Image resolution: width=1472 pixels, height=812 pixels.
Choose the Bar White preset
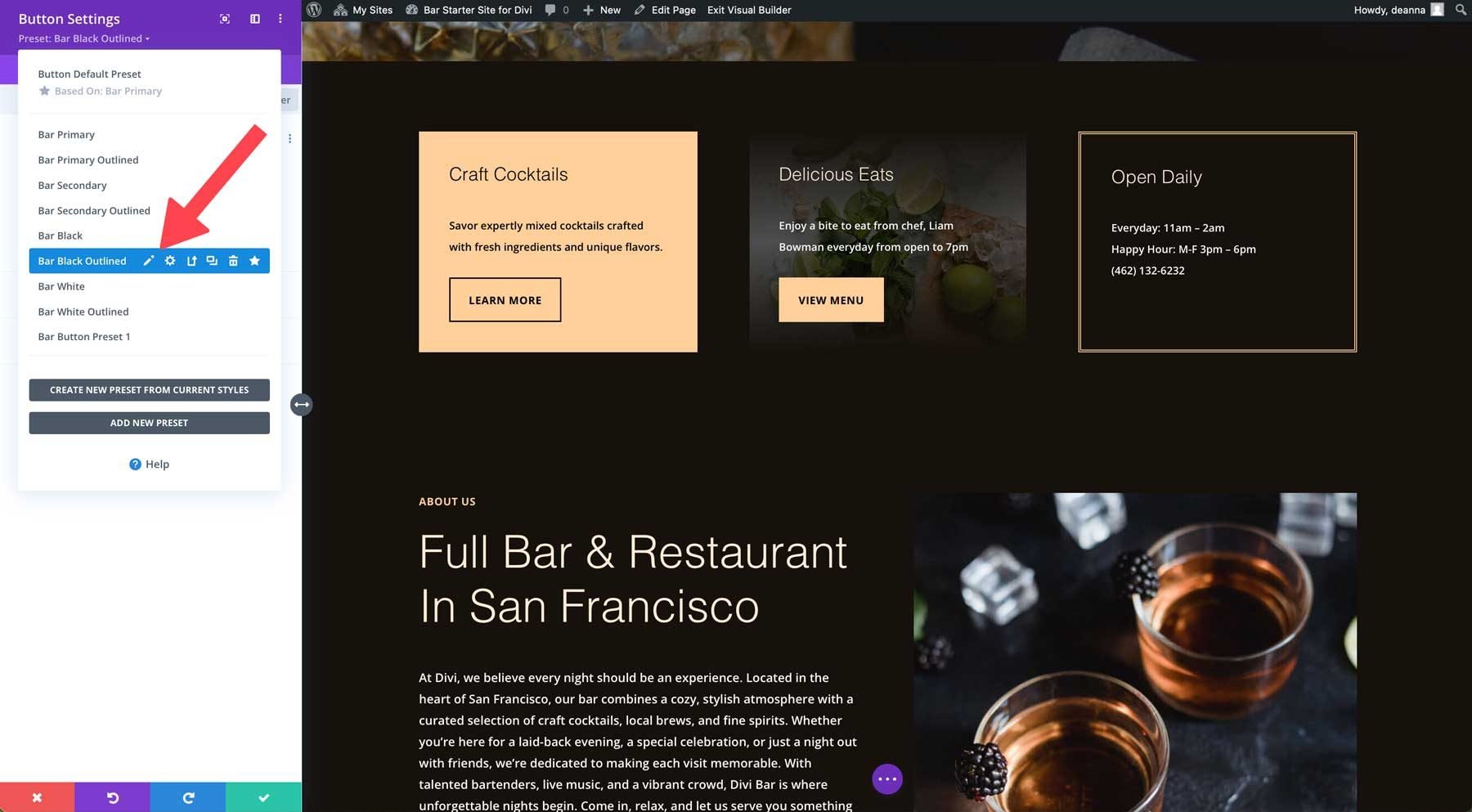point(61,286)
